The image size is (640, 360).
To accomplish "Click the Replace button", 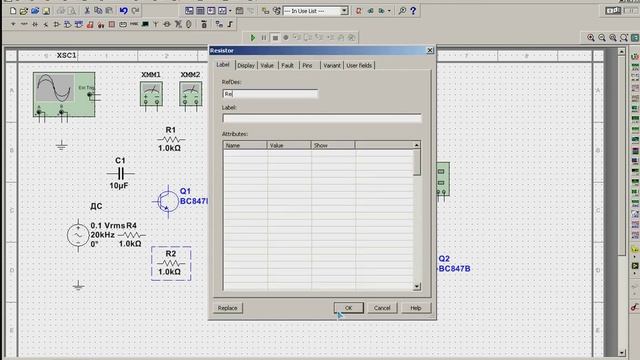I will (x=227, y=308).
